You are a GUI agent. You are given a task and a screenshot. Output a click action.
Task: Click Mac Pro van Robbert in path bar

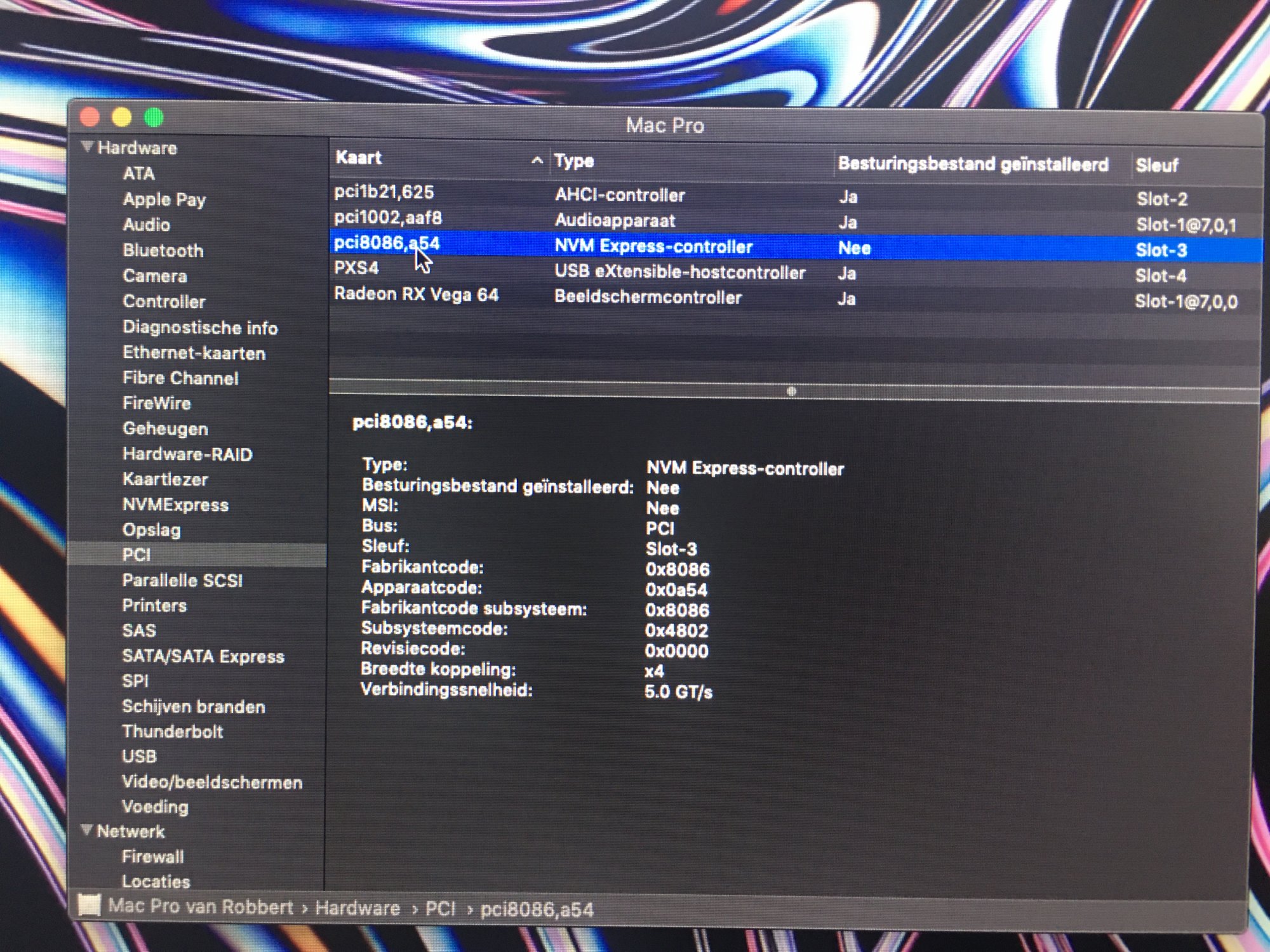(x=201, y=906)
